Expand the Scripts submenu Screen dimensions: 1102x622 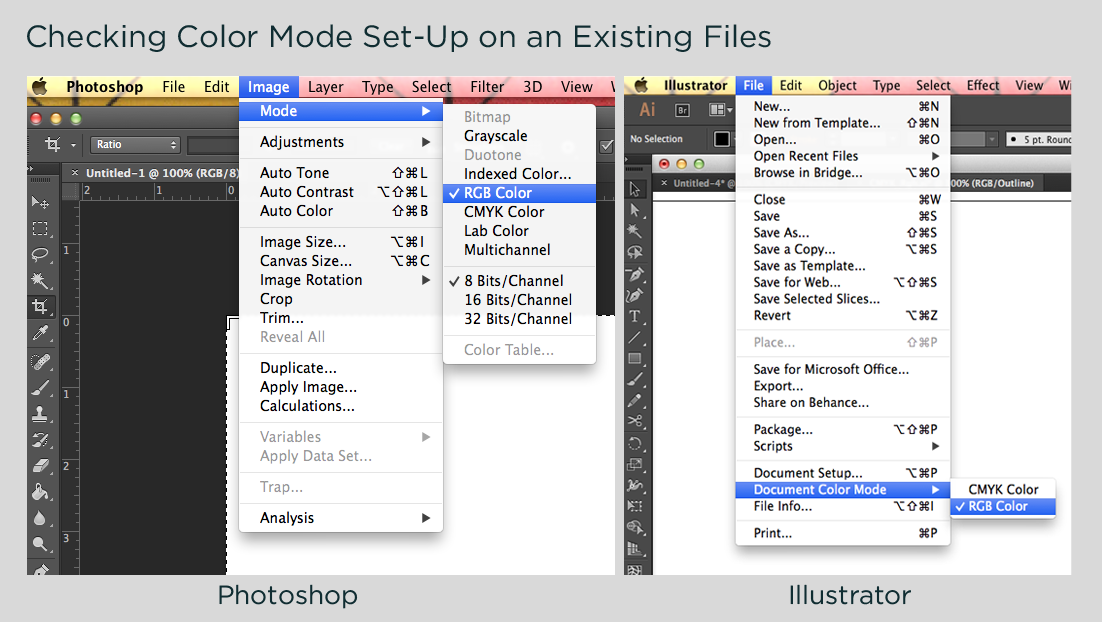click(843, 446)
